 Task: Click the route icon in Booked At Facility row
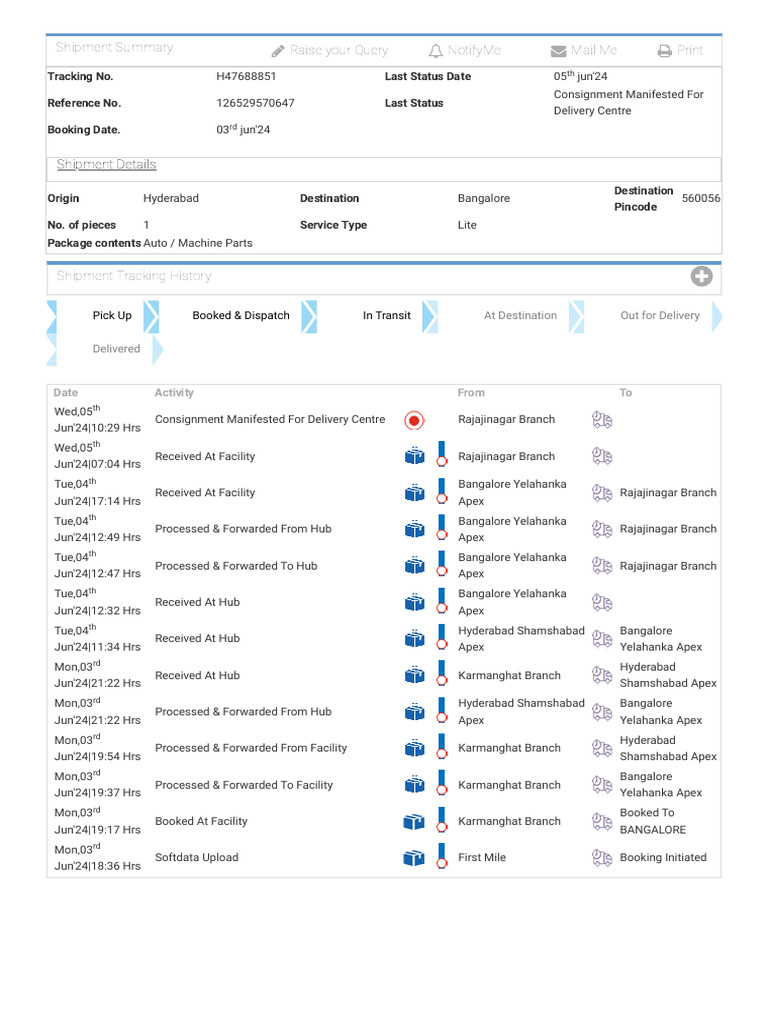pos(602,822)
